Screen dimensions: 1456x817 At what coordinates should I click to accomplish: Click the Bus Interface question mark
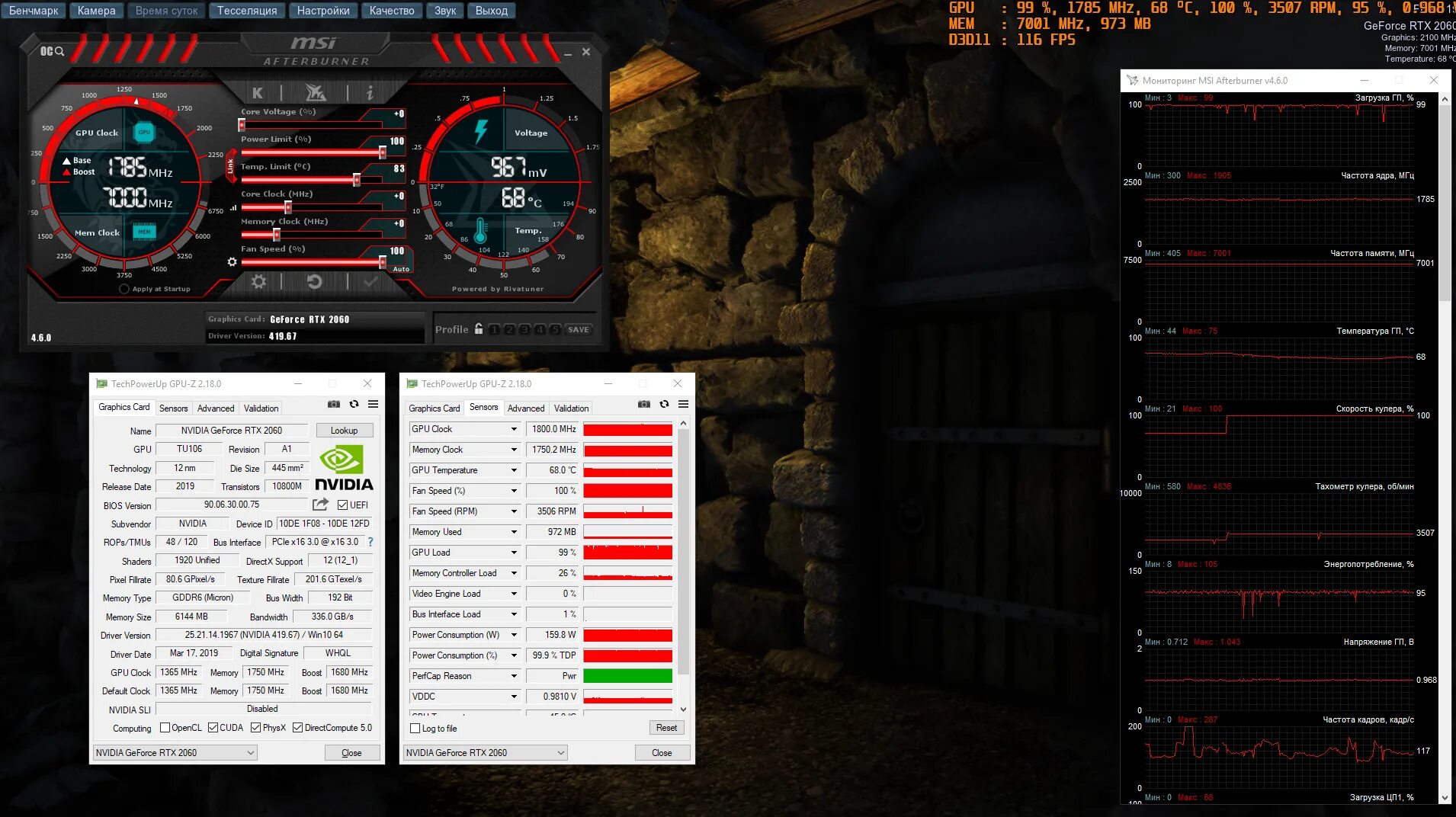tap(370, 542)
